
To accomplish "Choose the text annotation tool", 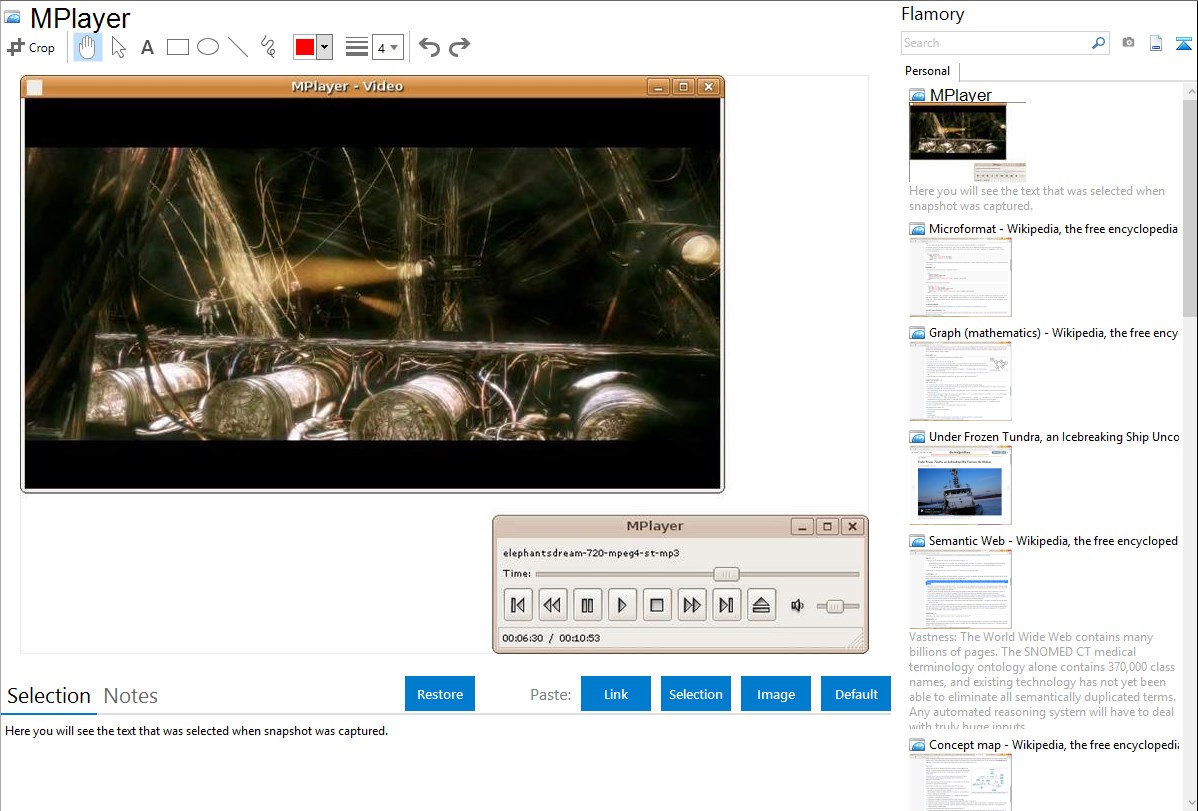I will 147,47.
